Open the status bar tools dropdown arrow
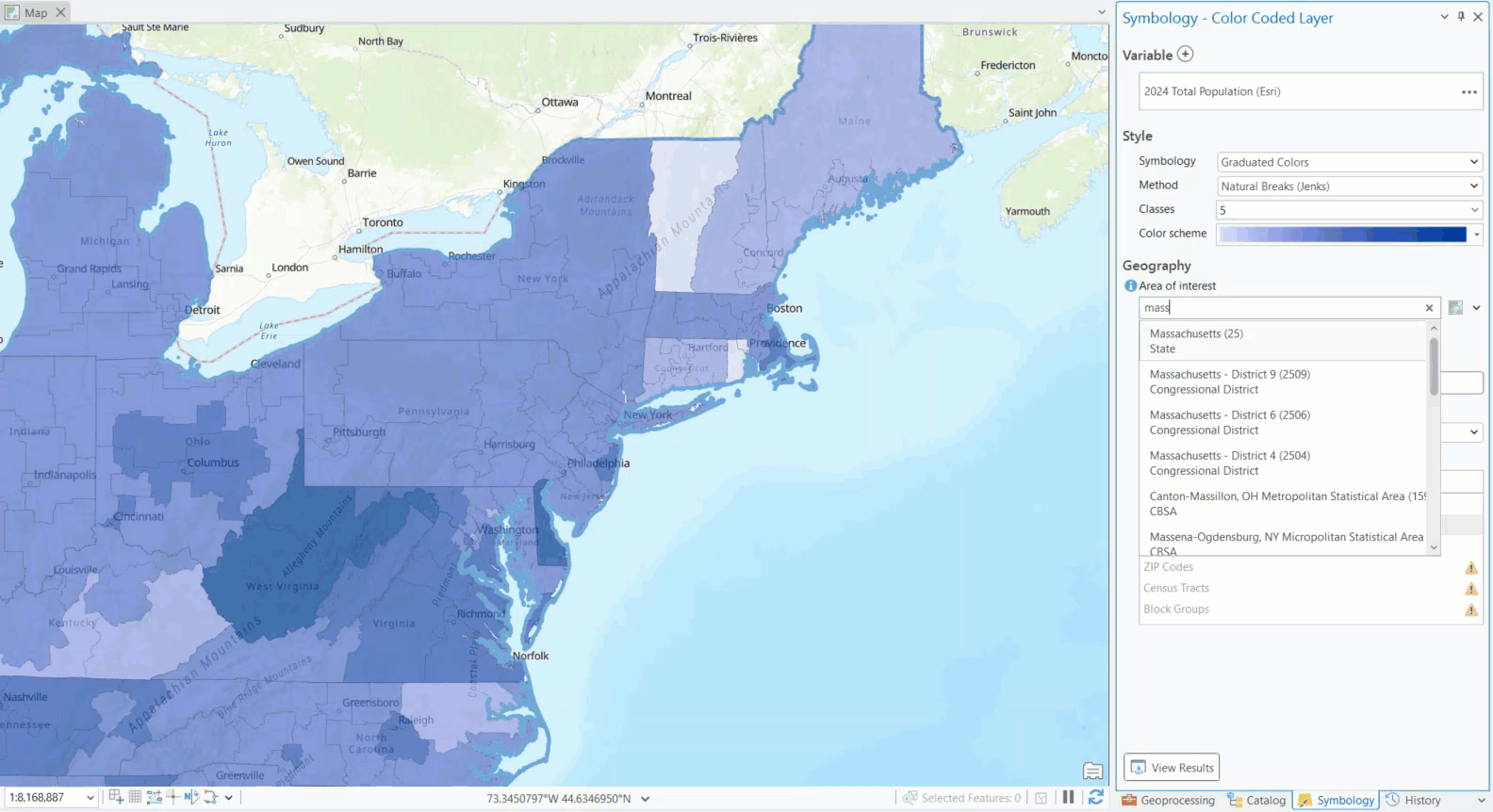The width and height of the screenshot is (1493, 812). click(x=228, y=798)
